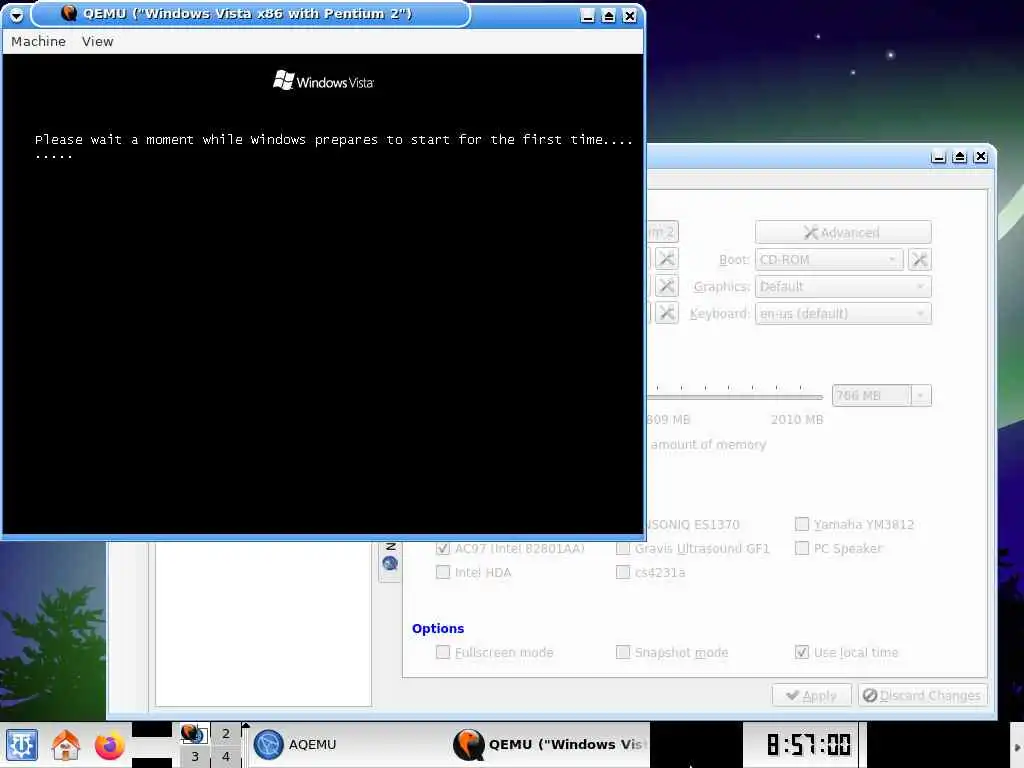Click the memory size slider track
This screenshot has height=768, width=1024.
click(735, 396)
